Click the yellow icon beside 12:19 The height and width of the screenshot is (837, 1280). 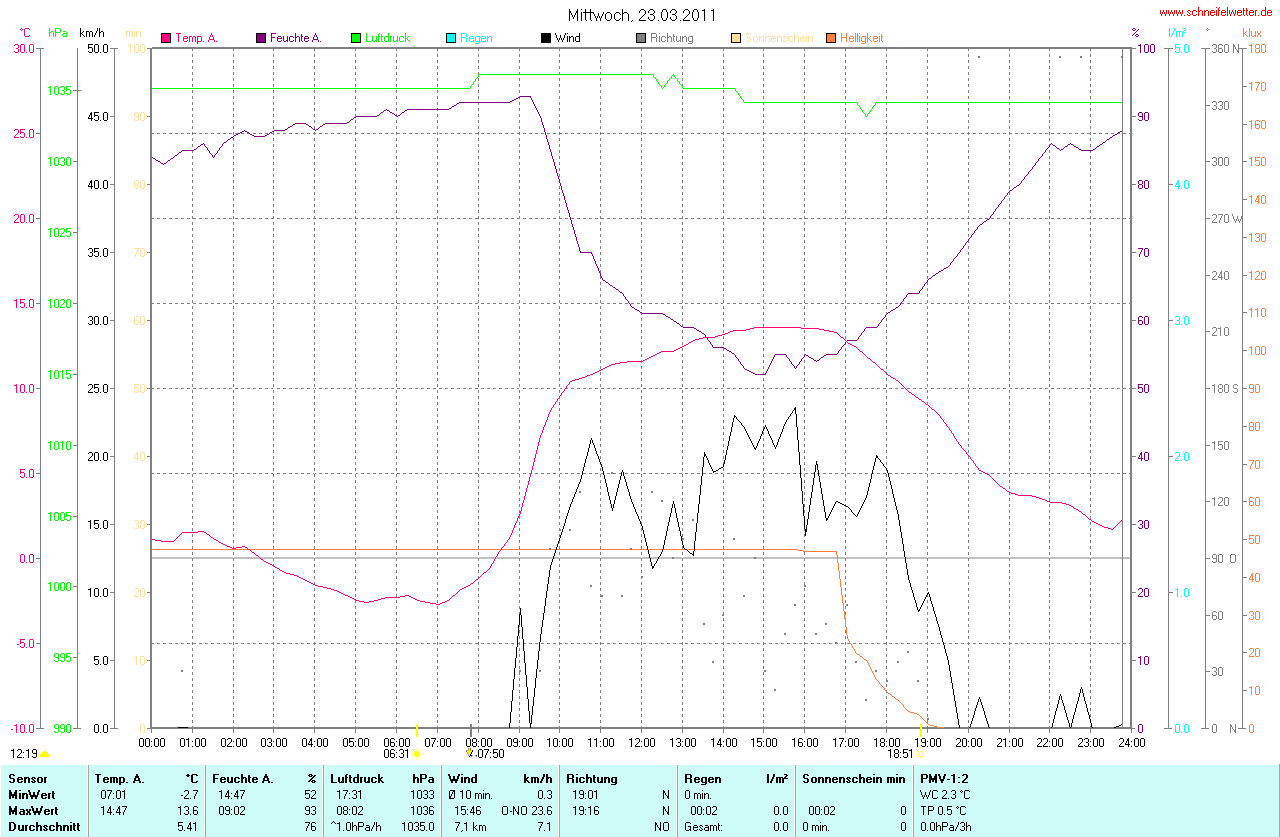(x=45, y=754)
